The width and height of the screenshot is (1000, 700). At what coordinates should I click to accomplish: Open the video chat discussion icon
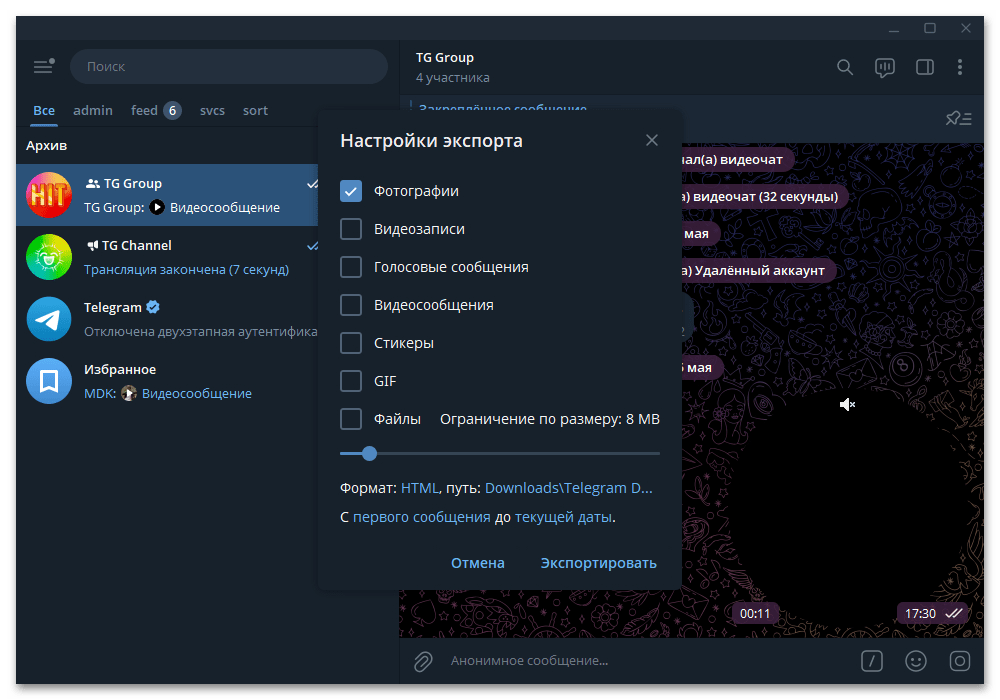(x=885, y=68)
